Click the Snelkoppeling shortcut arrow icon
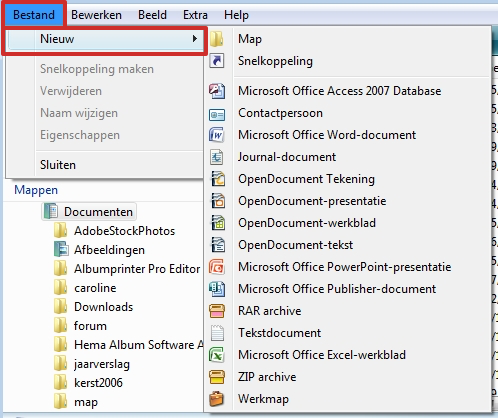The height and width of the screenshot is (418, 498). click(x=217, y=61)
